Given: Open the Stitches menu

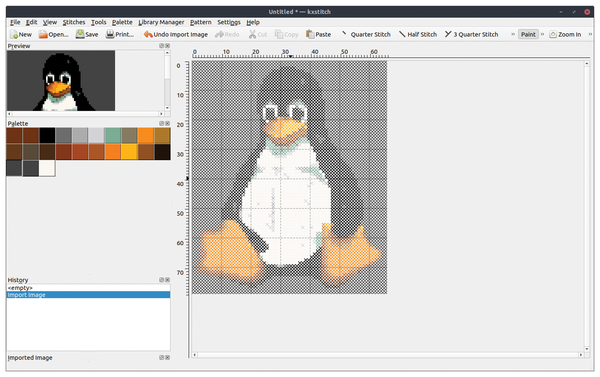Looking at the screenshot, I should pyautogui.click(x=74, y=22).
